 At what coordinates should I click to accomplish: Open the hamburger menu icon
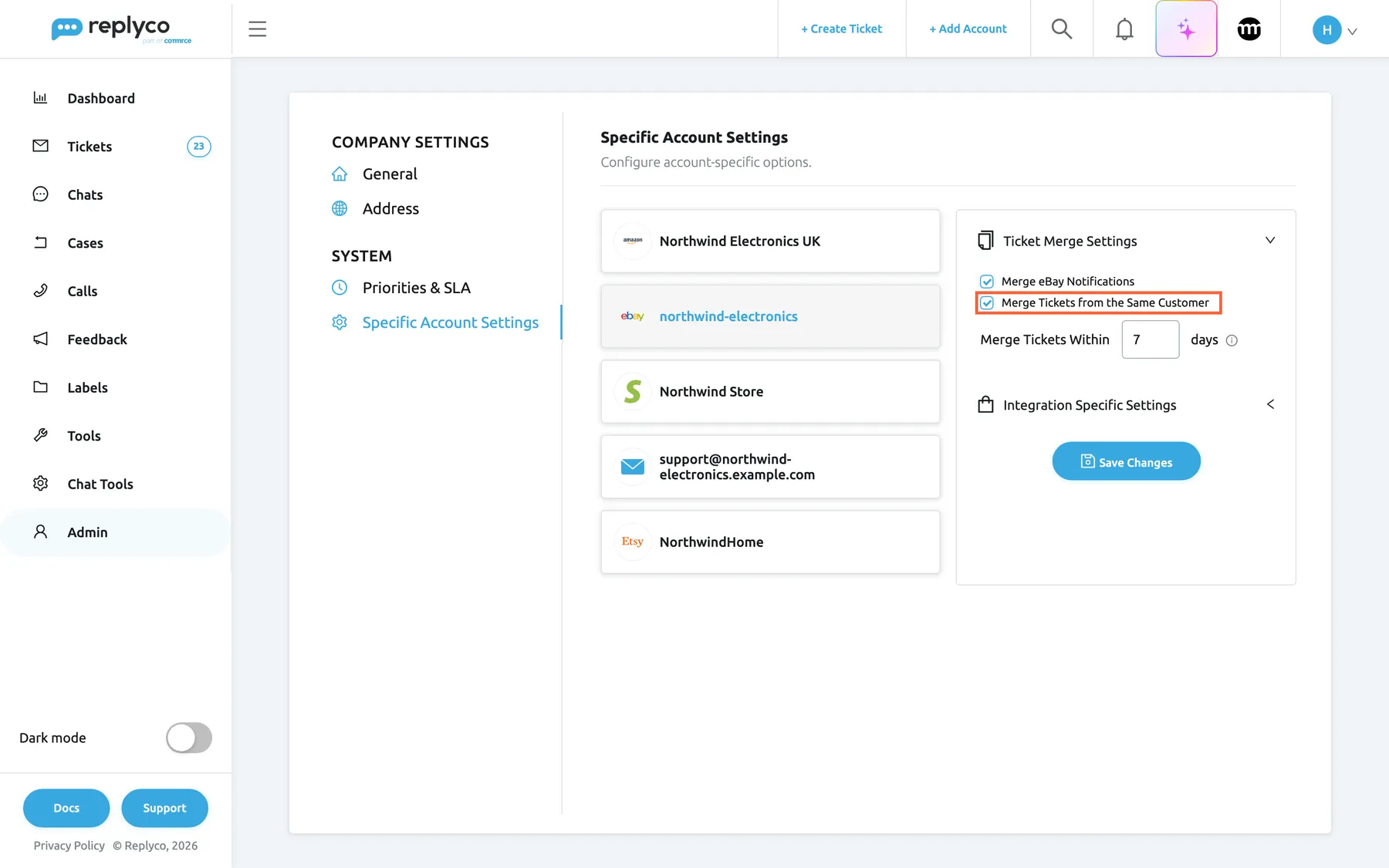tap(258, 29)
